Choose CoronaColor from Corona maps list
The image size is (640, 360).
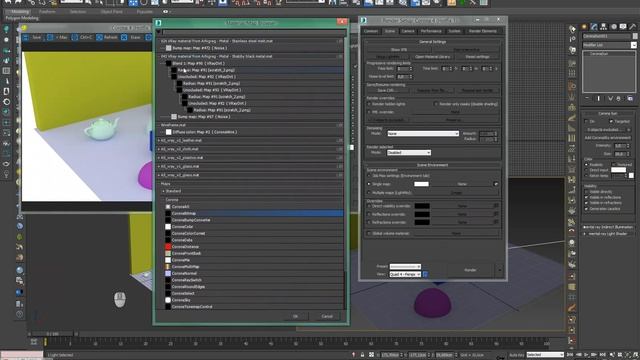(x=254, y=227)
